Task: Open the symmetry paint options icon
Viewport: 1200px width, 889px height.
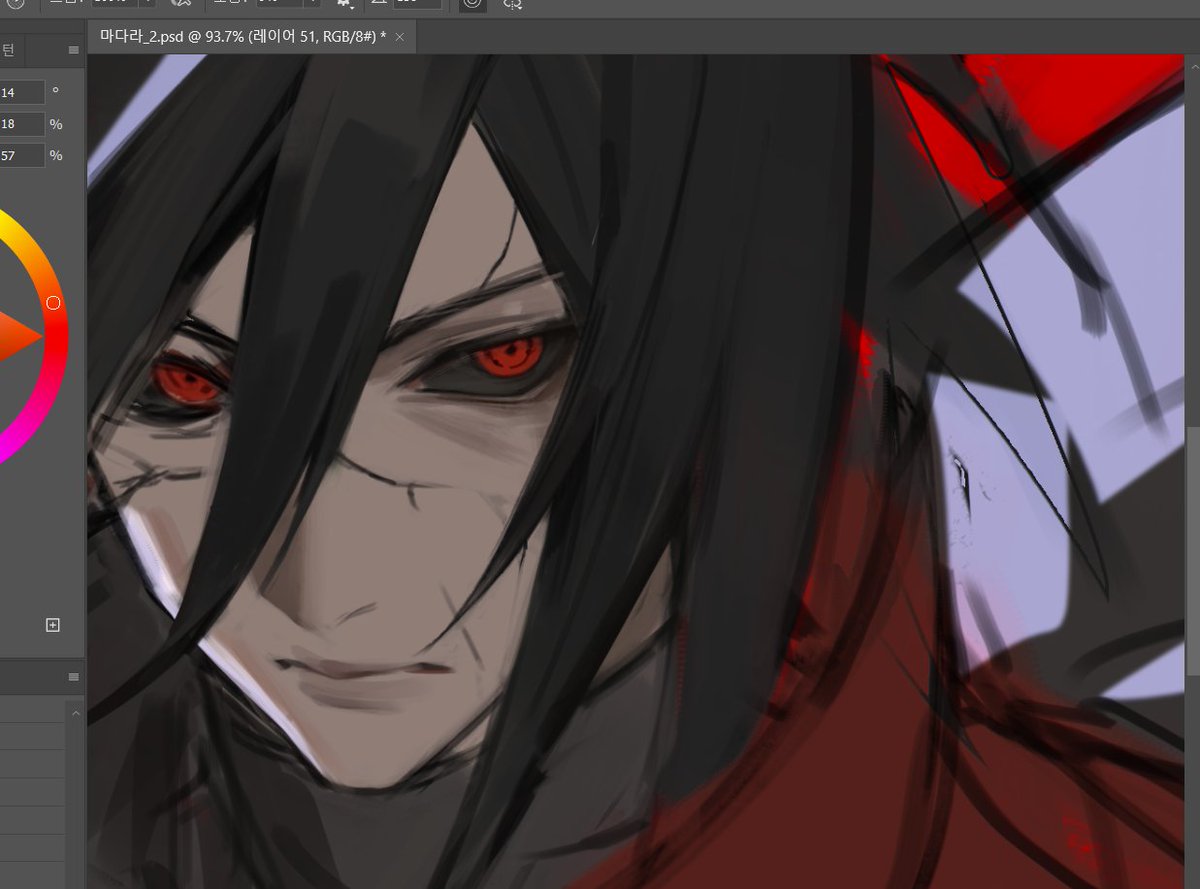Action: pyautogui.click(x=513, y=4)
